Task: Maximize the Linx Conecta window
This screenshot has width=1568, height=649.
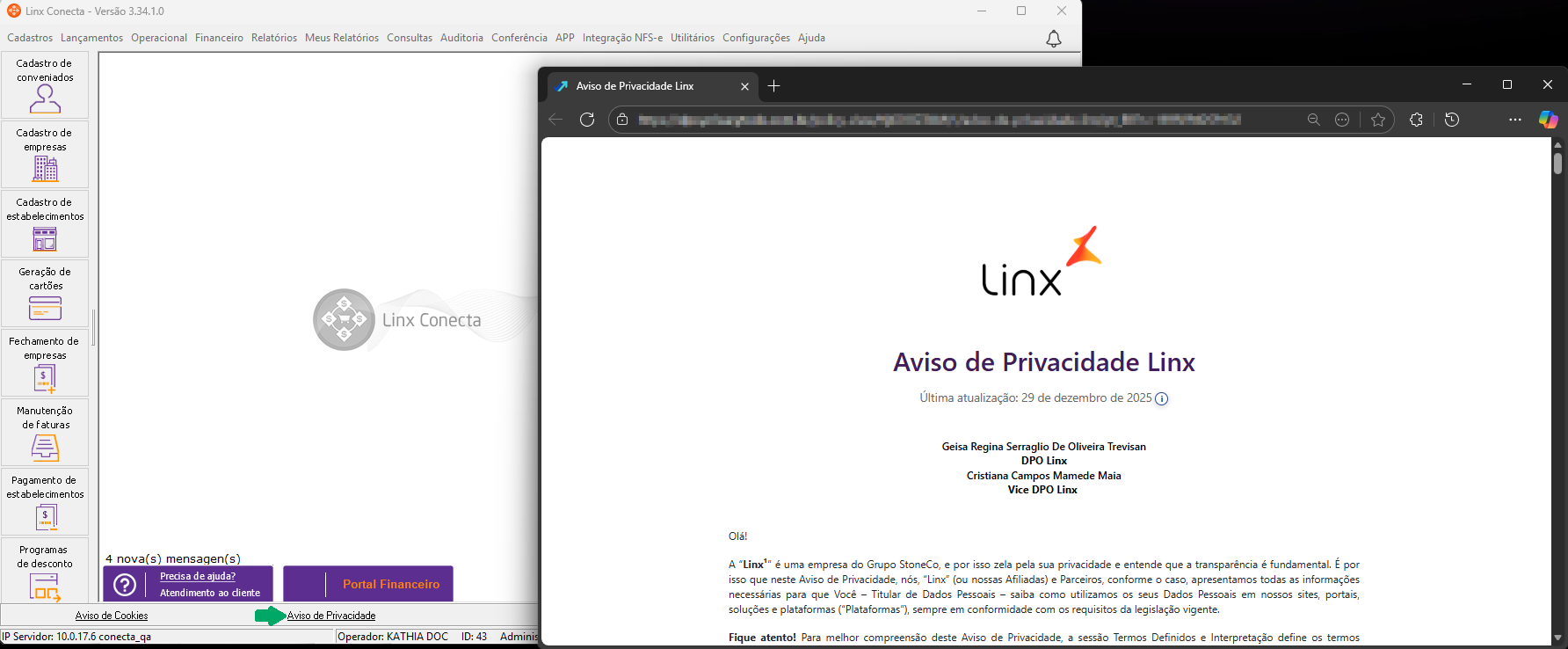Action: (x=1021, y=11)
